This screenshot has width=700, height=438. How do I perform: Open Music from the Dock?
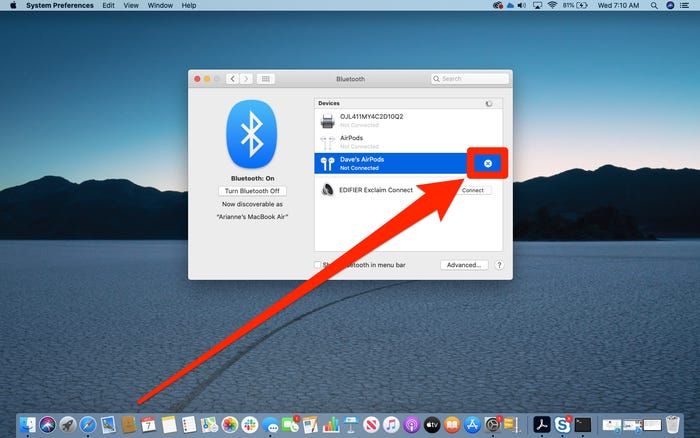pyautogui.click(x=391, y=425)
